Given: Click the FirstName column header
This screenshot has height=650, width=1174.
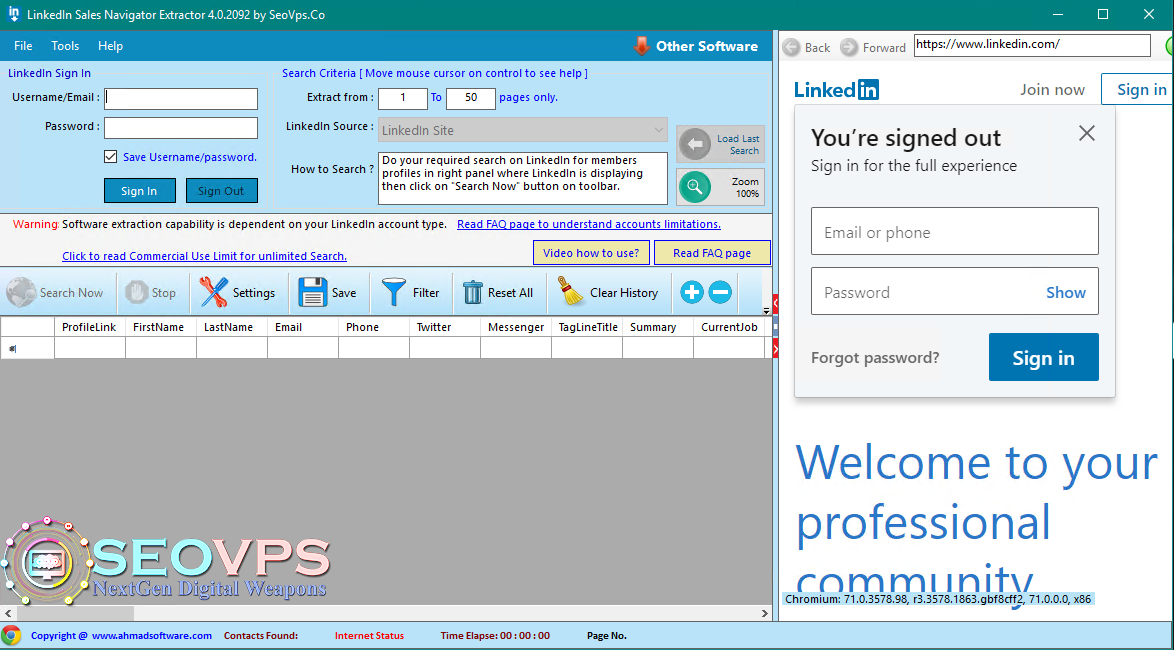Looking at the screenshot, I should (x=161, y=327).
